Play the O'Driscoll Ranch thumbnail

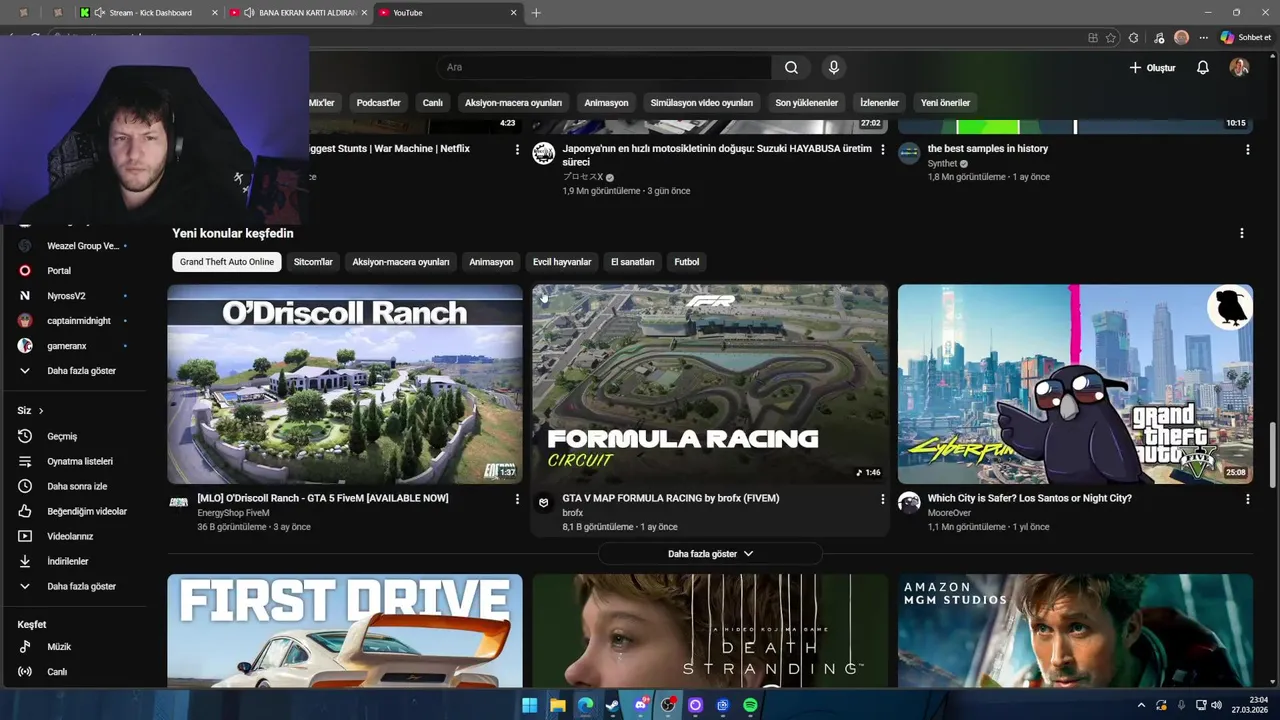pyautogui.click(x=345, y=384)
